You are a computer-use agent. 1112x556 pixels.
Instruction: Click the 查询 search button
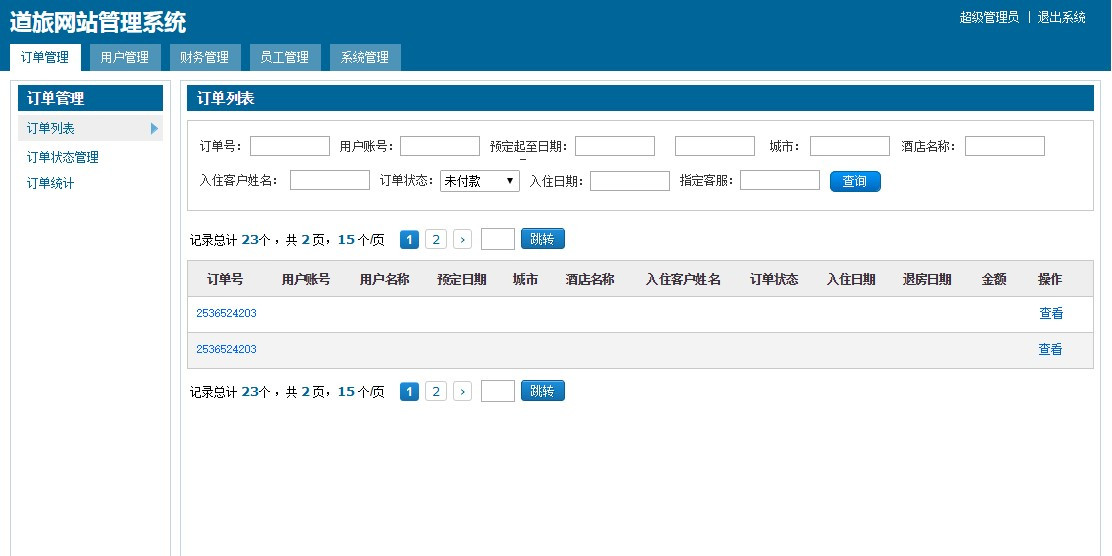pos(855,181)
